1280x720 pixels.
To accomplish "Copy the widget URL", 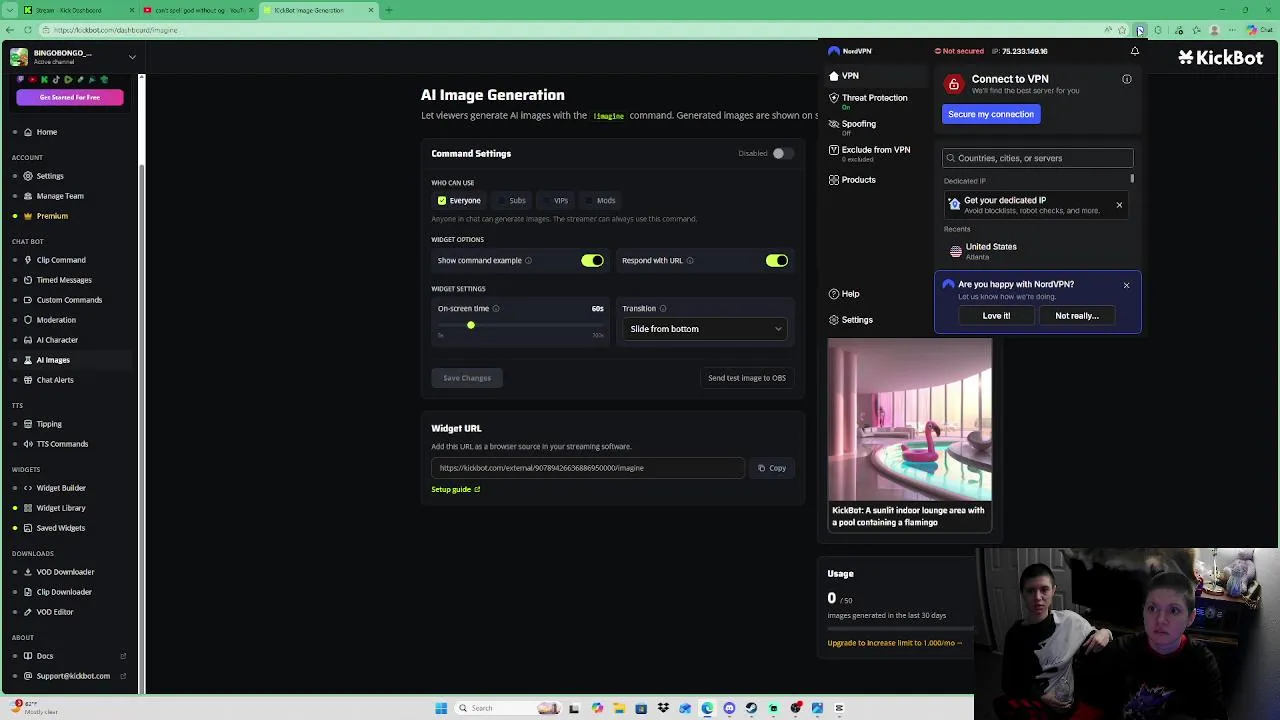I will [x=772, y=468].
